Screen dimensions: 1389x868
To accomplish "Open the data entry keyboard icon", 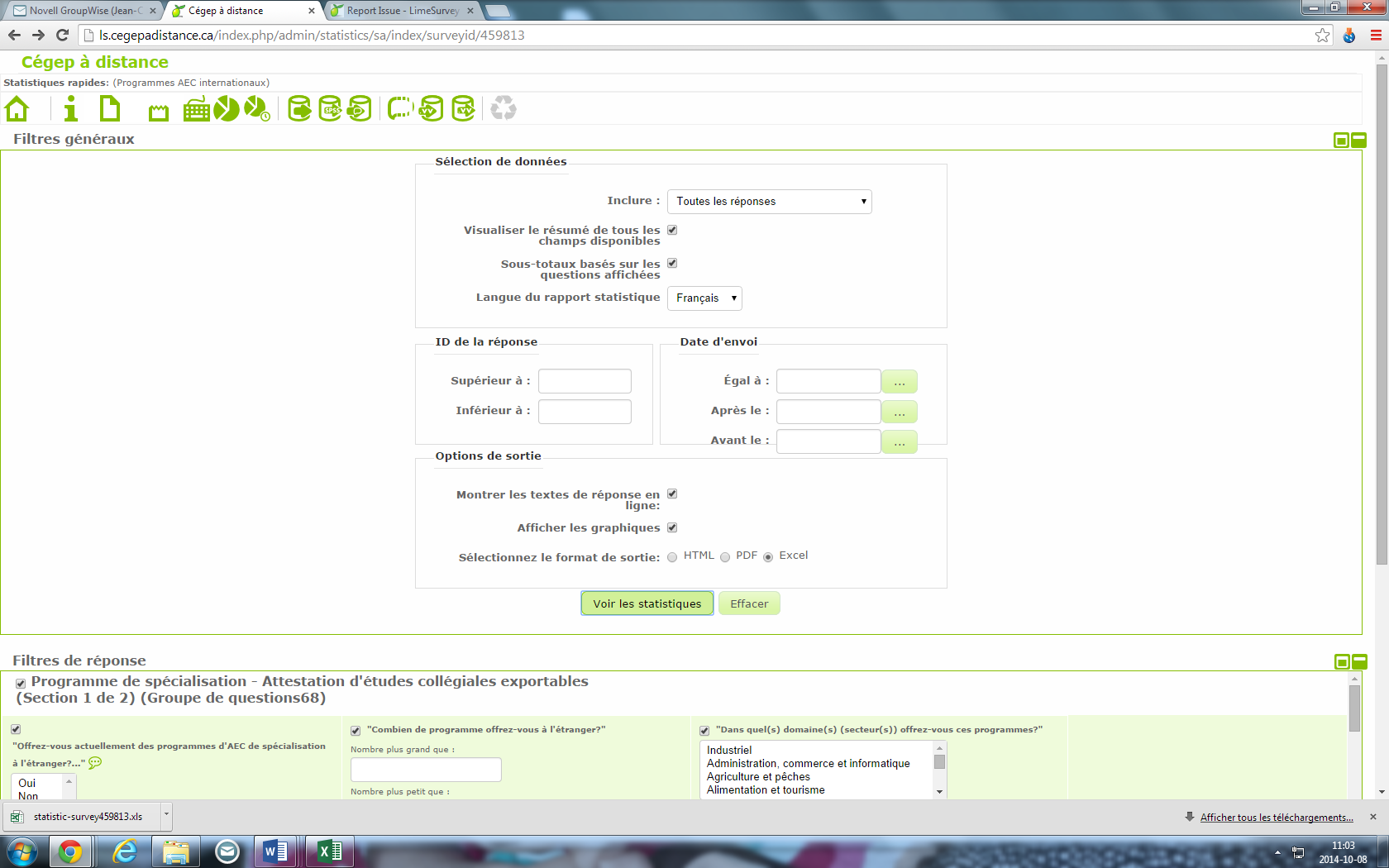I will click(196, 108).
